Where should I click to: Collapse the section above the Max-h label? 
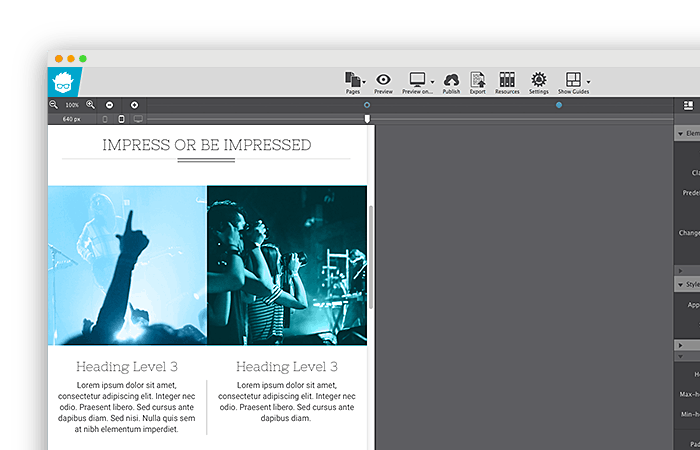(x=681, y=357)
